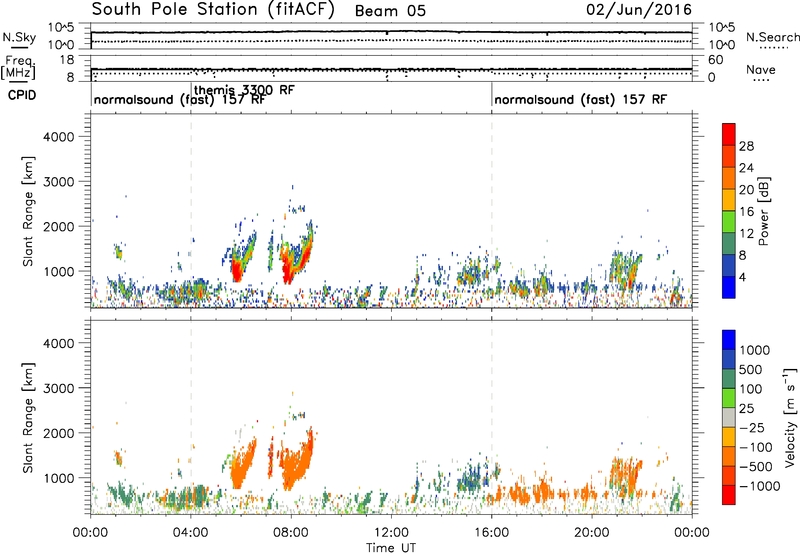This screenshot has height=554, width=800.
Task: Click the "20:00" time tick label
Action: 592,533
